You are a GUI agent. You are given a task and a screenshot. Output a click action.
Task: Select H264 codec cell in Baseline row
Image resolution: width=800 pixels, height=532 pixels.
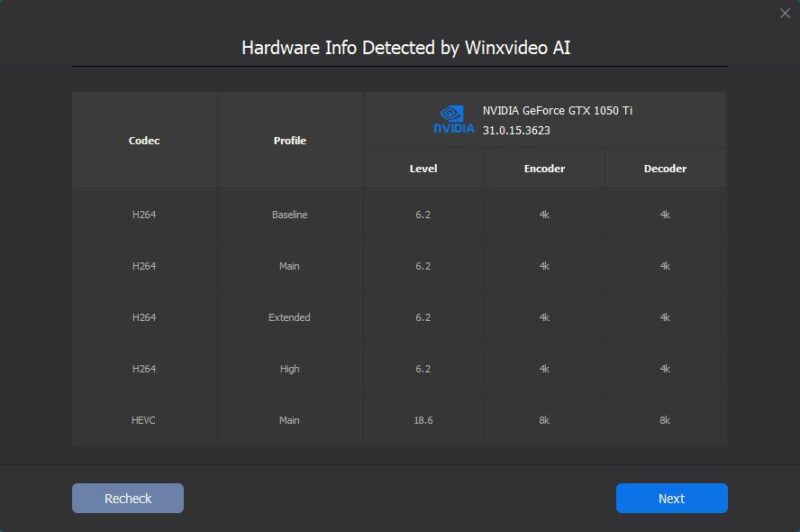144,215
